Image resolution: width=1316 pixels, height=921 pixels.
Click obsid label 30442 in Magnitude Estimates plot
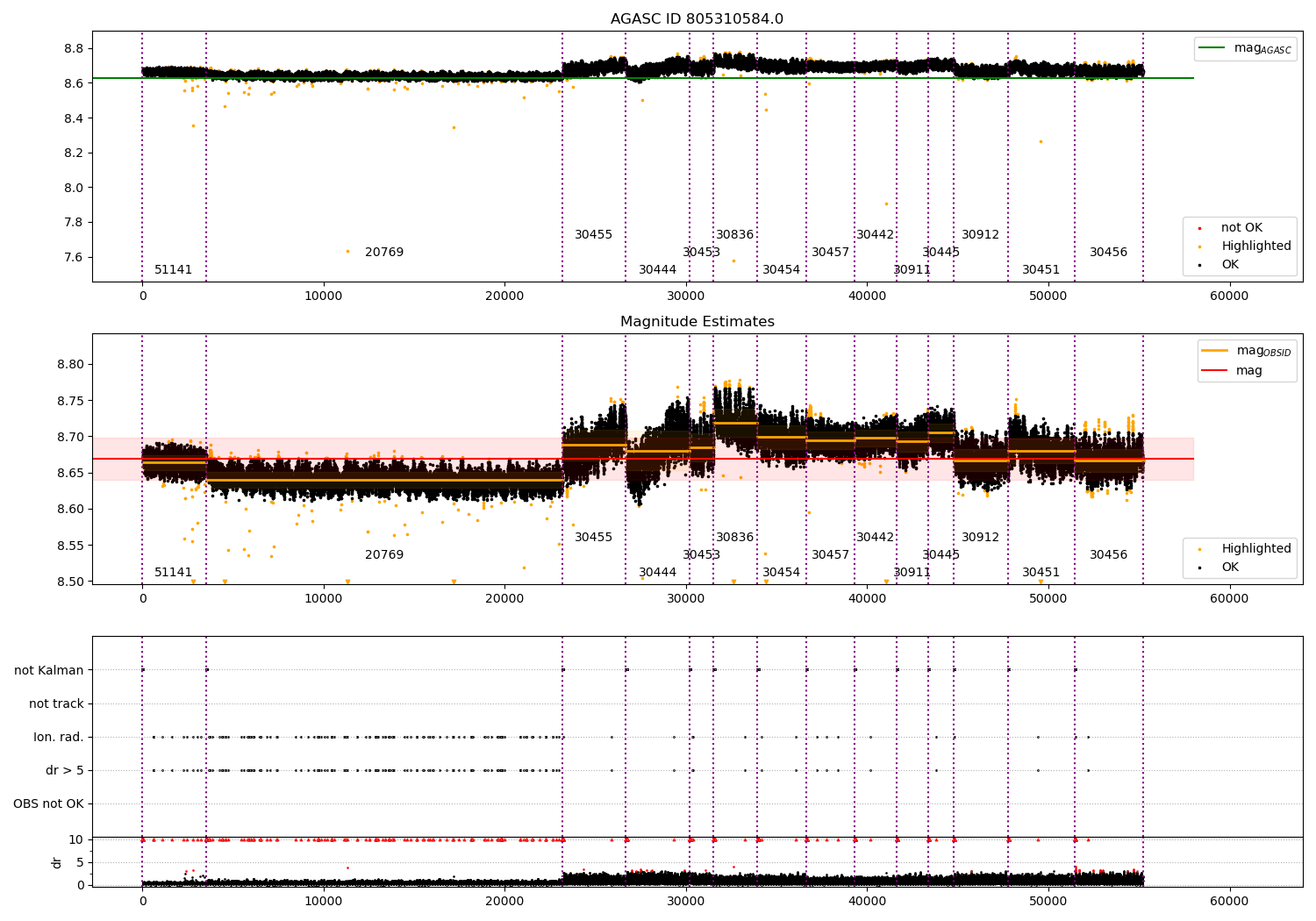click(876, 538)
